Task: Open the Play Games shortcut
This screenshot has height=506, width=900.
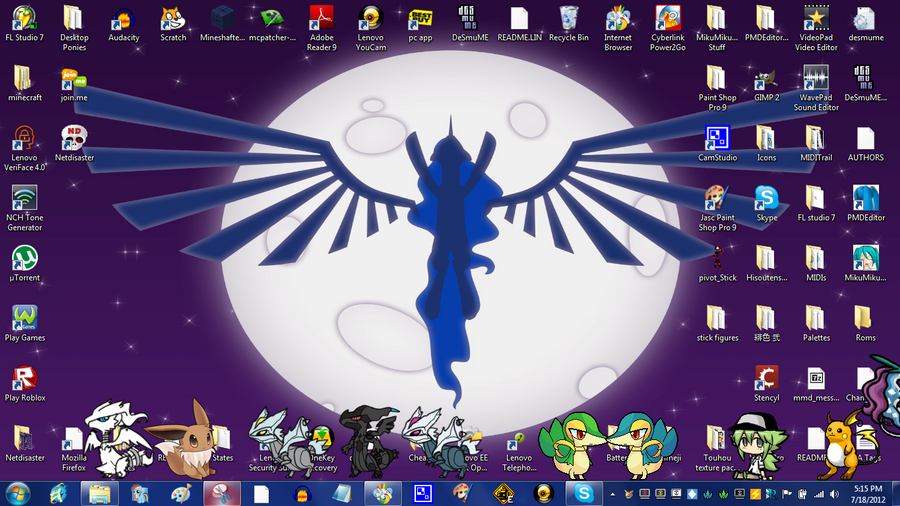Action: coord(25,324)
